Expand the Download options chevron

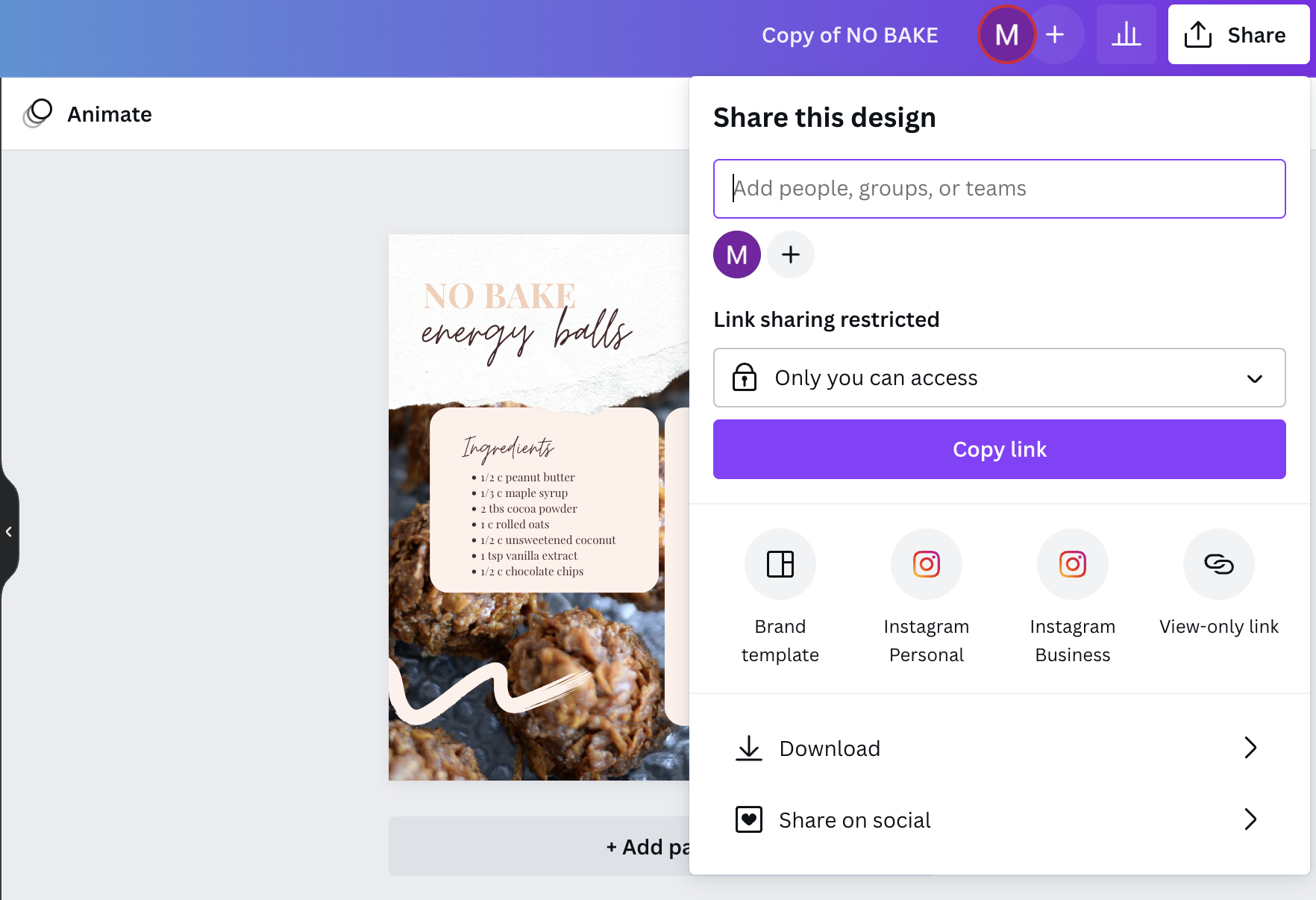pos(1250,748)
